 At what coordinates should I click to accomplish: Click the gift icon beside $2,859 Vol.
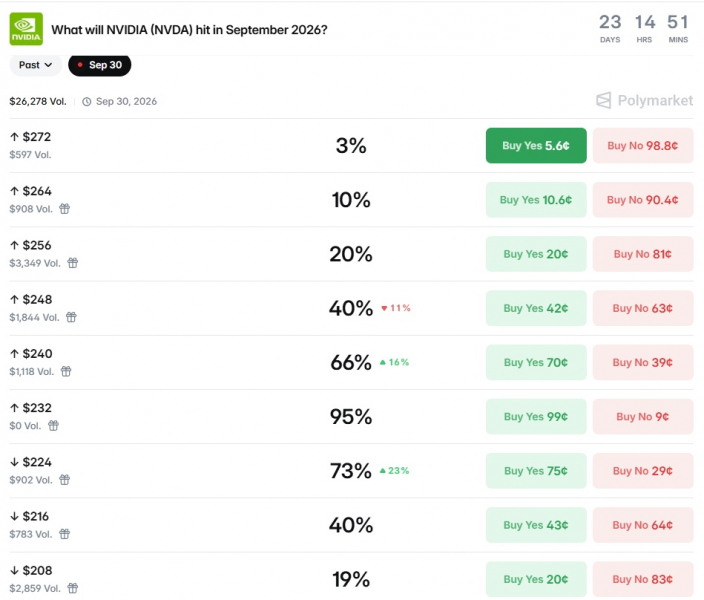(x=73, y=588)
